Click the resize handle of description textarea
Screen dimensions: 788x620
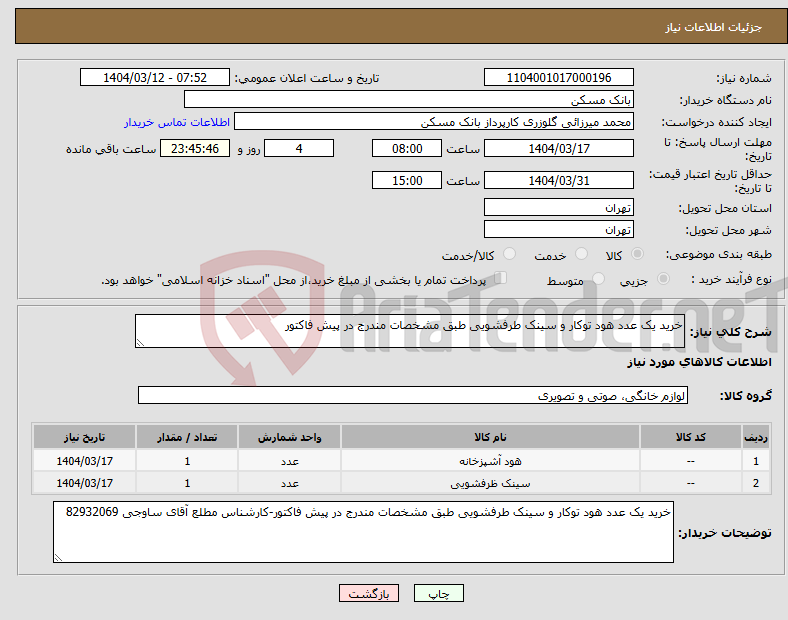(140, 343)
